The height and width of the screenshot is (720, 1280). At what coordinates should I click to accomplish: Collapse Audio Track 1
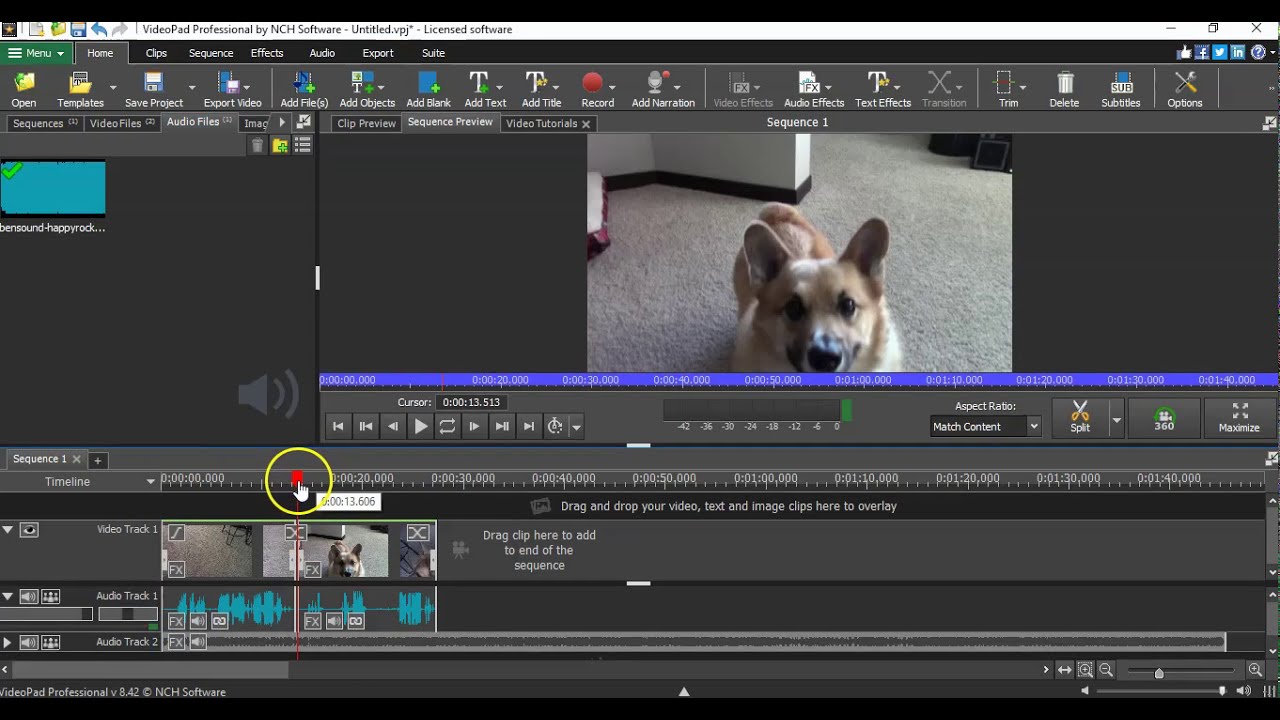tap(8, 597)
